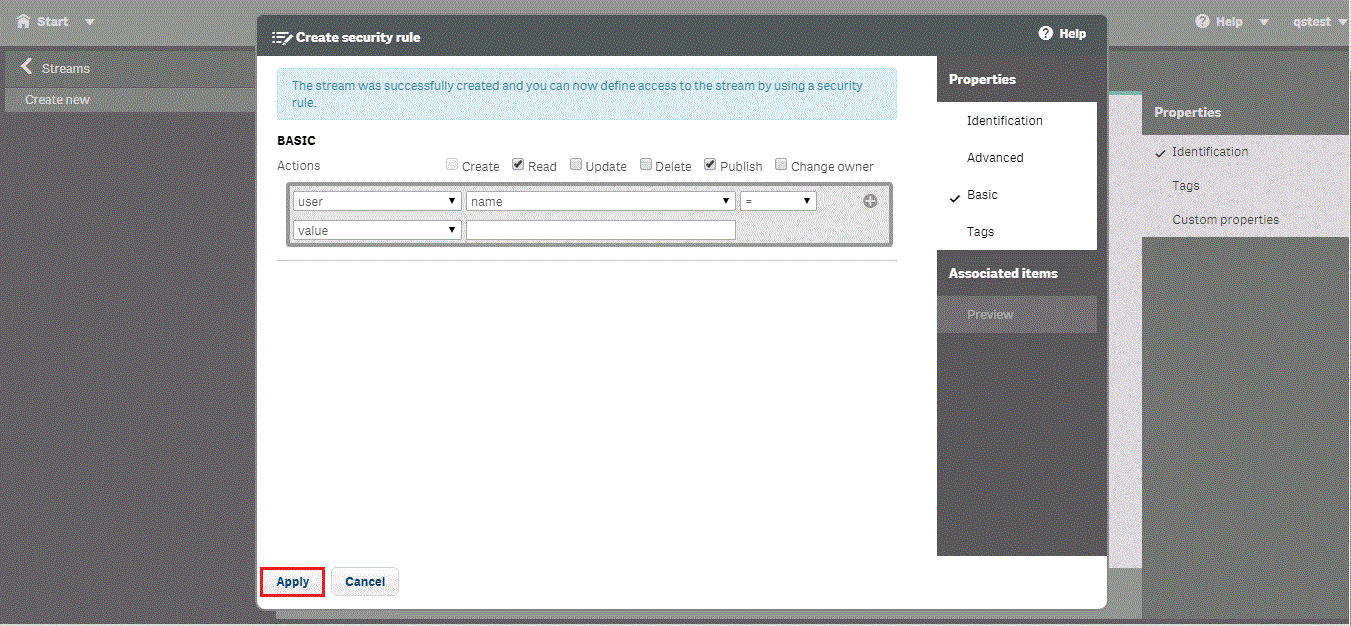Image resolution: width=1351 pixels, height=626 pixels.
Task: Click the home Start icon
Action: (23, 21)
